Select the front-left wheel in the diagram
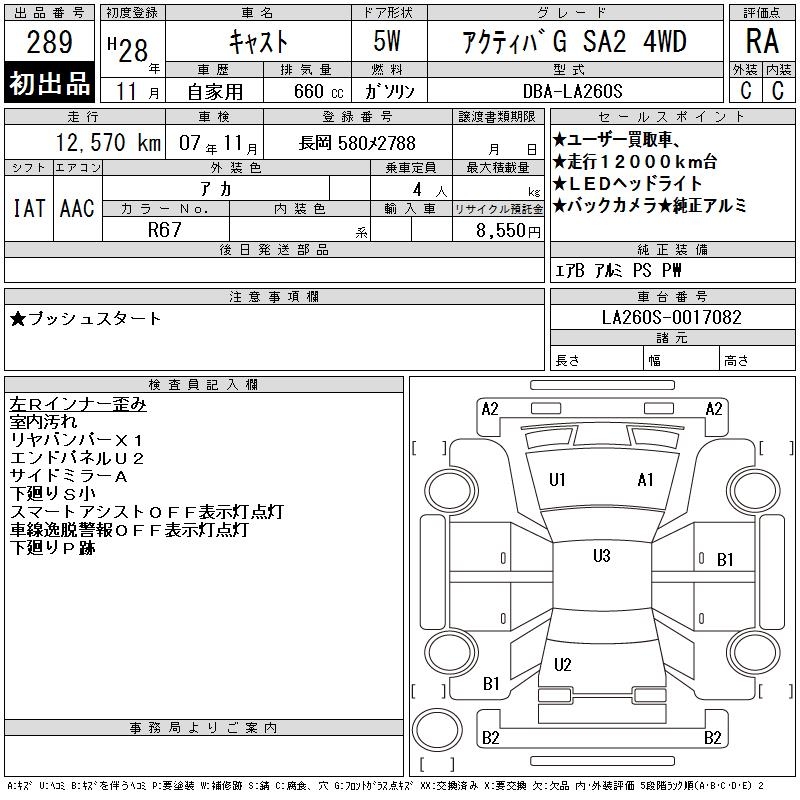800x800 pixels. click(451, 491)
